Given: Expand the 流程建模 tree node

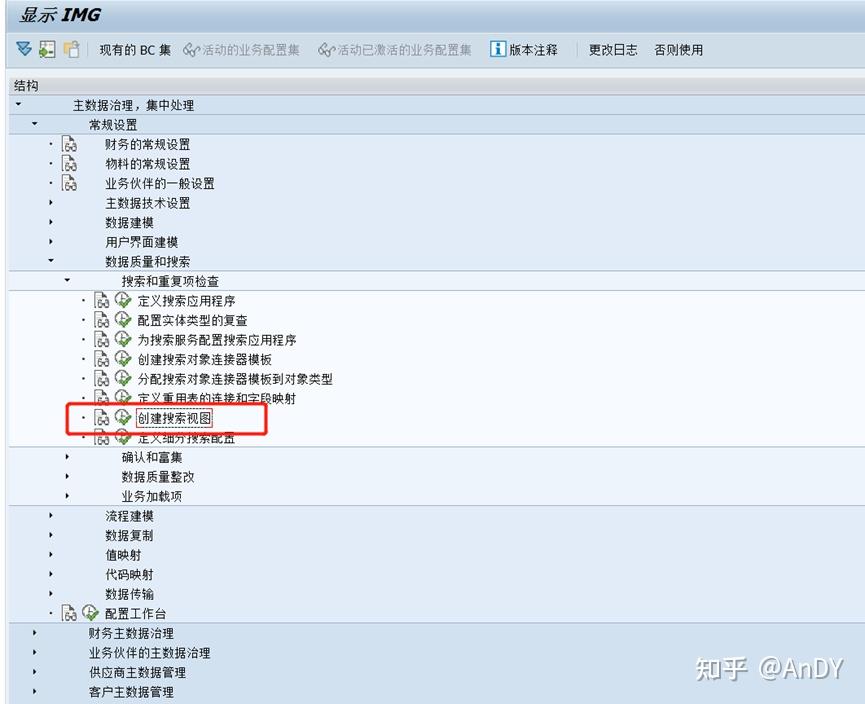Looking at the screenshot, I should point(49,516).
